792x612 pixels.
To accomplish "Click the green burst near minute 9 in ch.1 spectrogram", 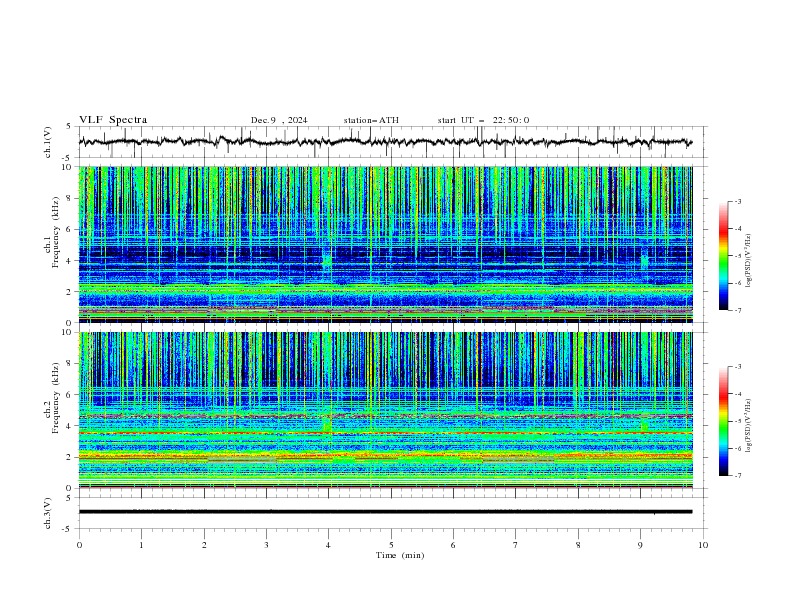I will click(644, 261).
